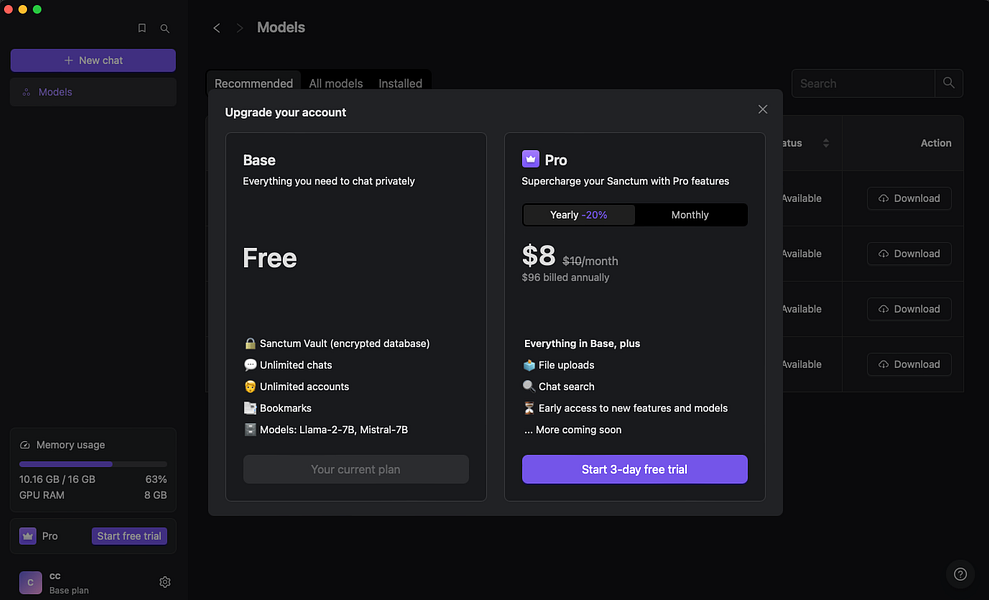The height and width of the screenshot is (600, 989).
Task: Click '10.16 GB / 16 GB' memory value
Action: (x=57, y=479)
